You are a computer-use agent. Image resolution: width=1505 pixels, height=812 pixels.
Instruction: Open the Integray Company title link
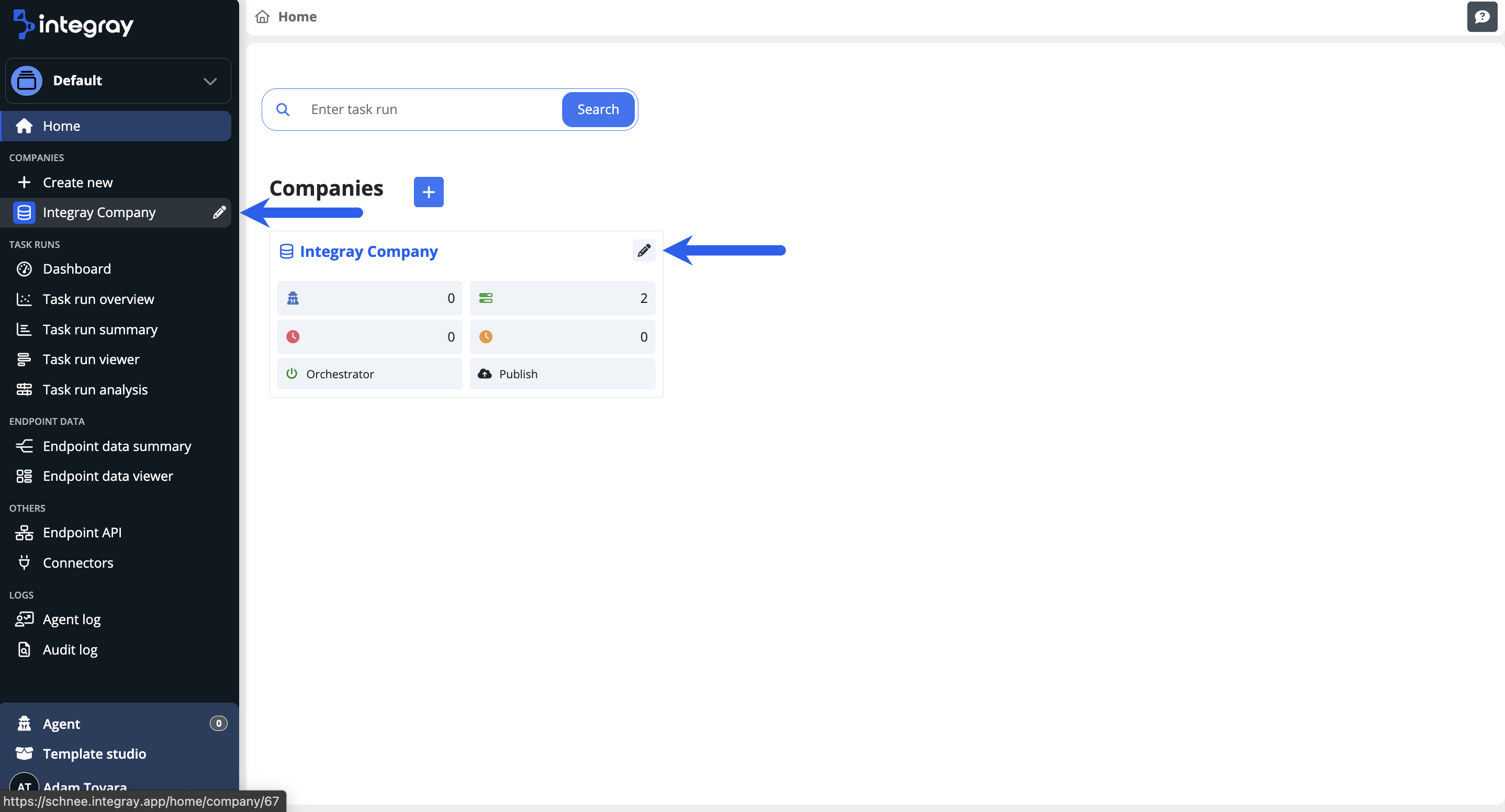368,251
